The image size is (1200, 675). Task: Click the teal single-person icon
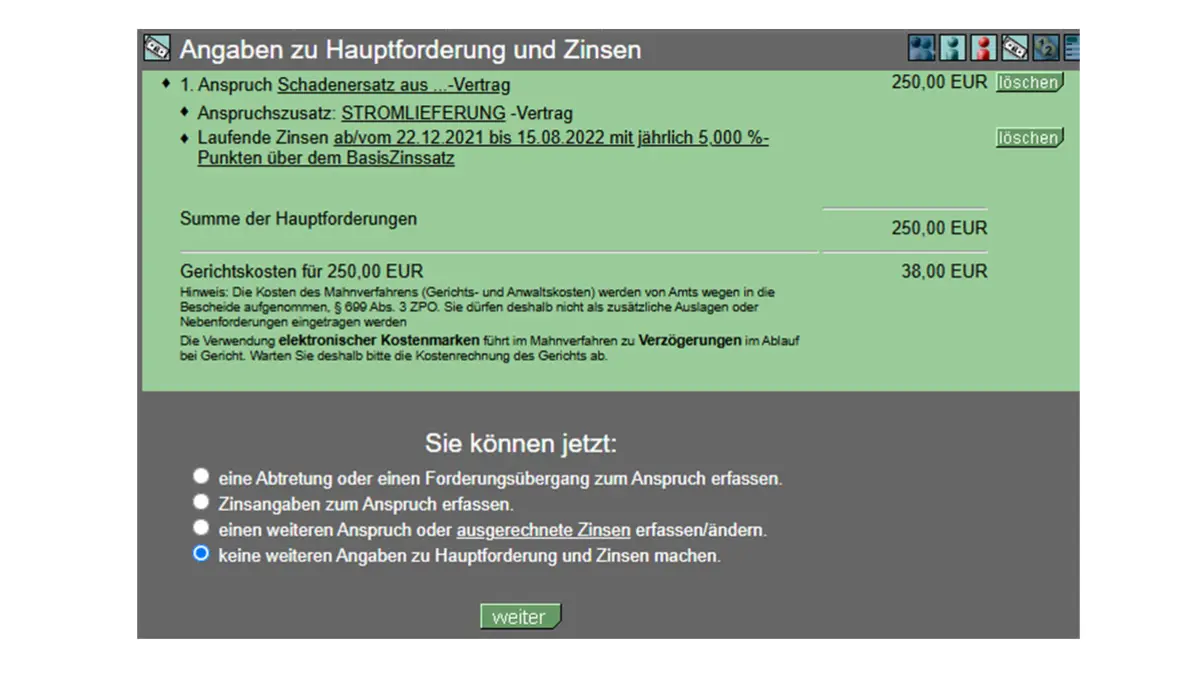click(x=952, y=48)
